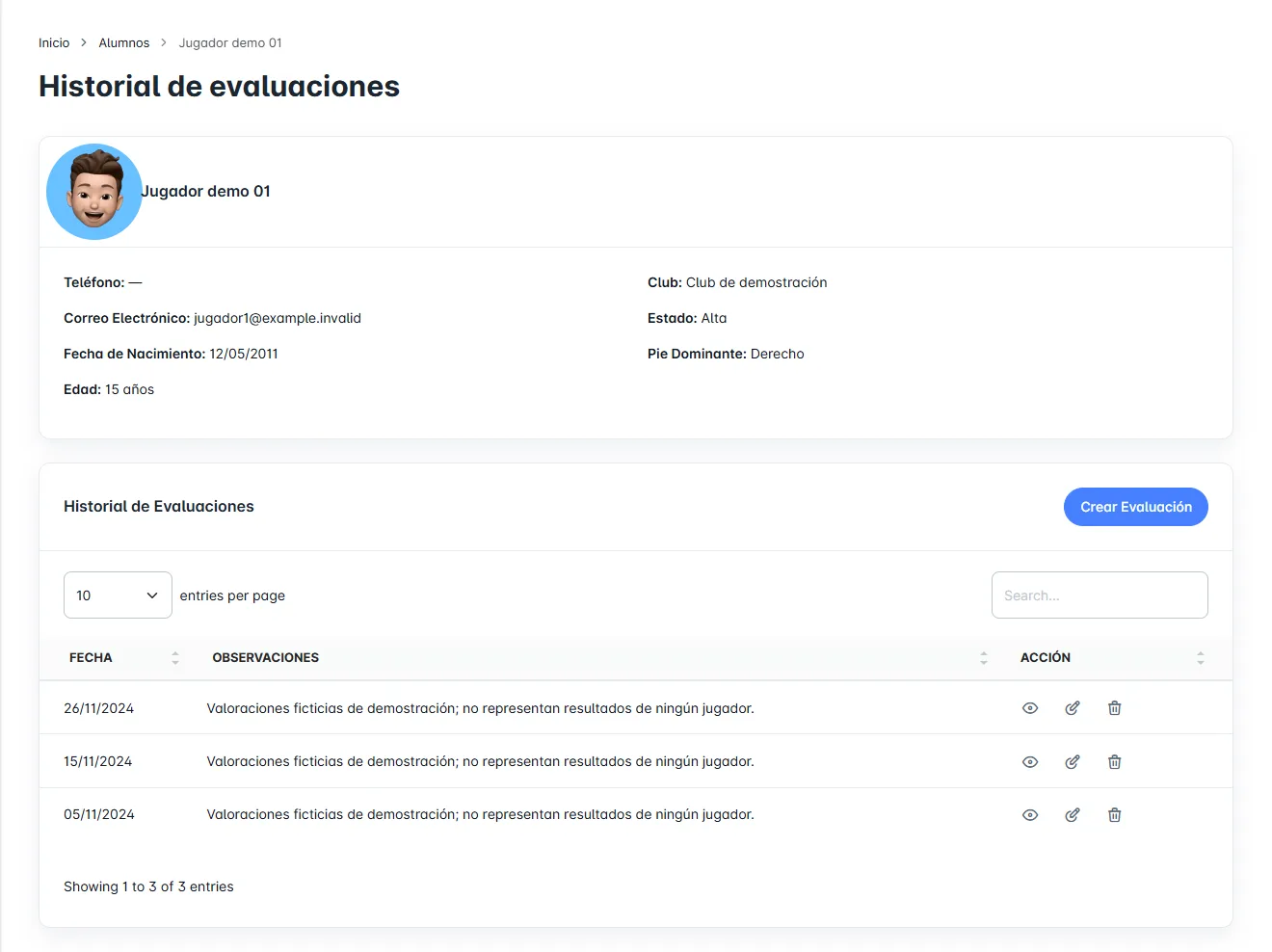Screen dimensions: 1272x952
Task: Click the Estado value Alta
Action: click(714, 318)
